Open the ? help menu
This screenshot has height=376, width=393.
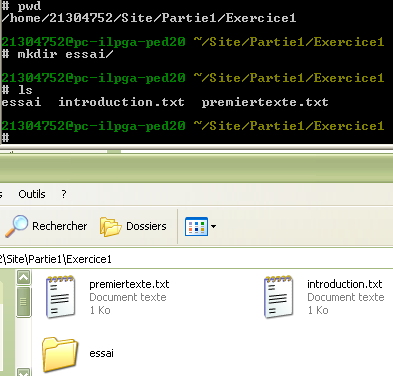64,194
